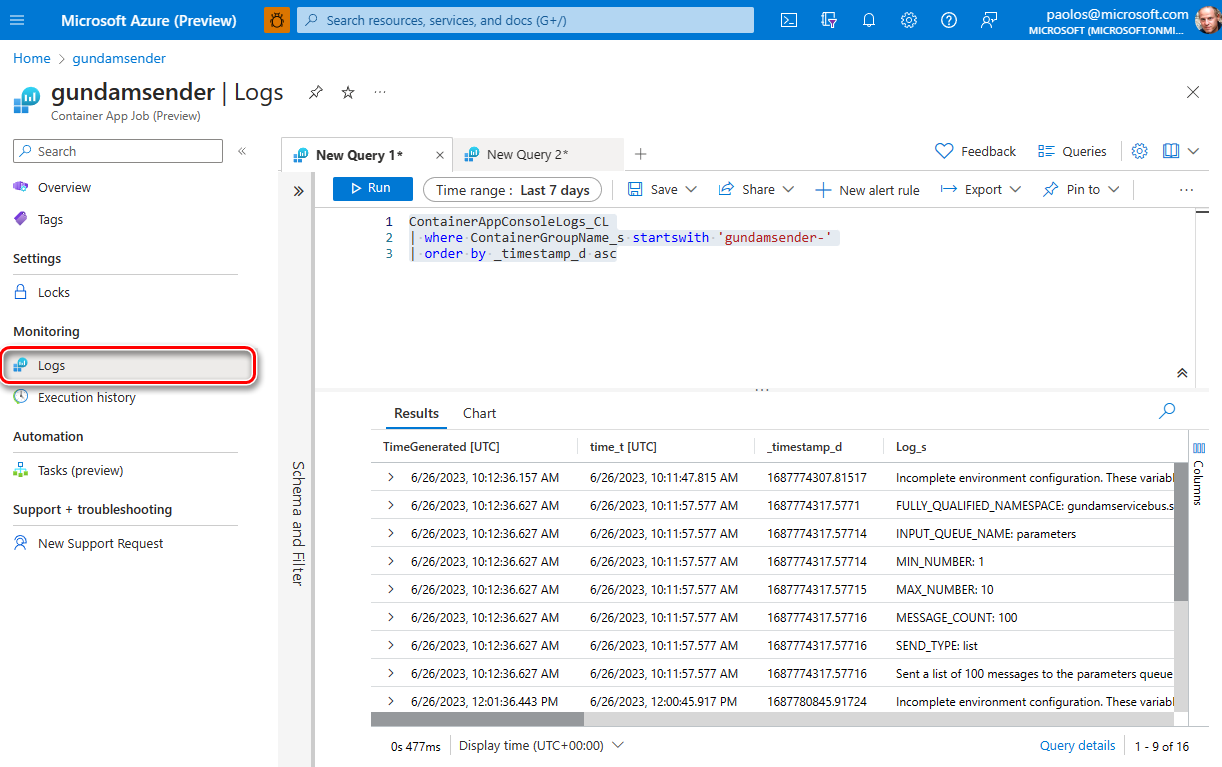Image resolution: width=1222 pixels, height=767 pixels.
Task: Open Log Analytics settings gear
Action: click(1140, 151)
